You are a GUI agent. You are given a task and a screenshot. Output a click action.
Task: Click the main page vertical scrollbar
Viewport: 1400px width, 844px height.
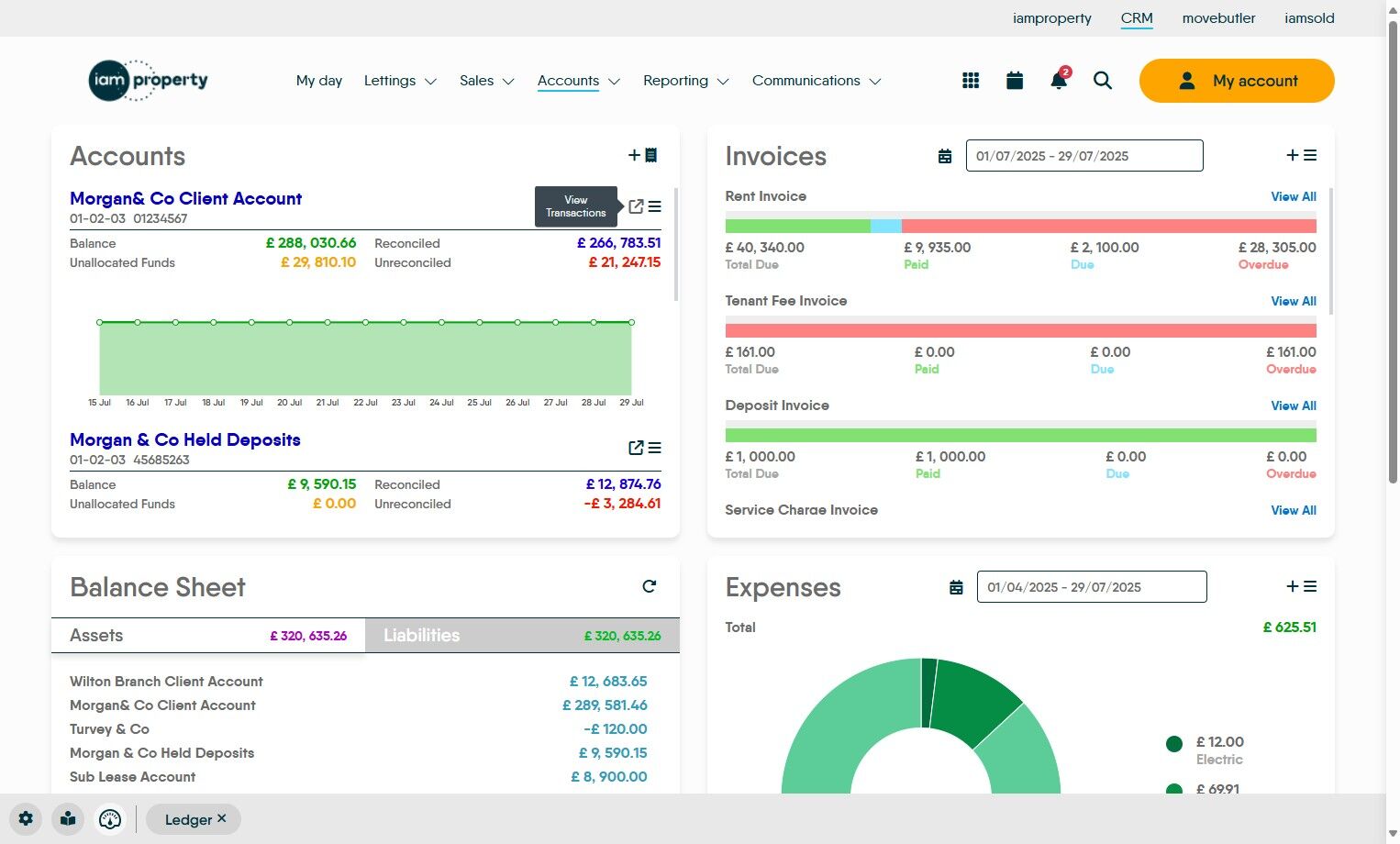1393,252
